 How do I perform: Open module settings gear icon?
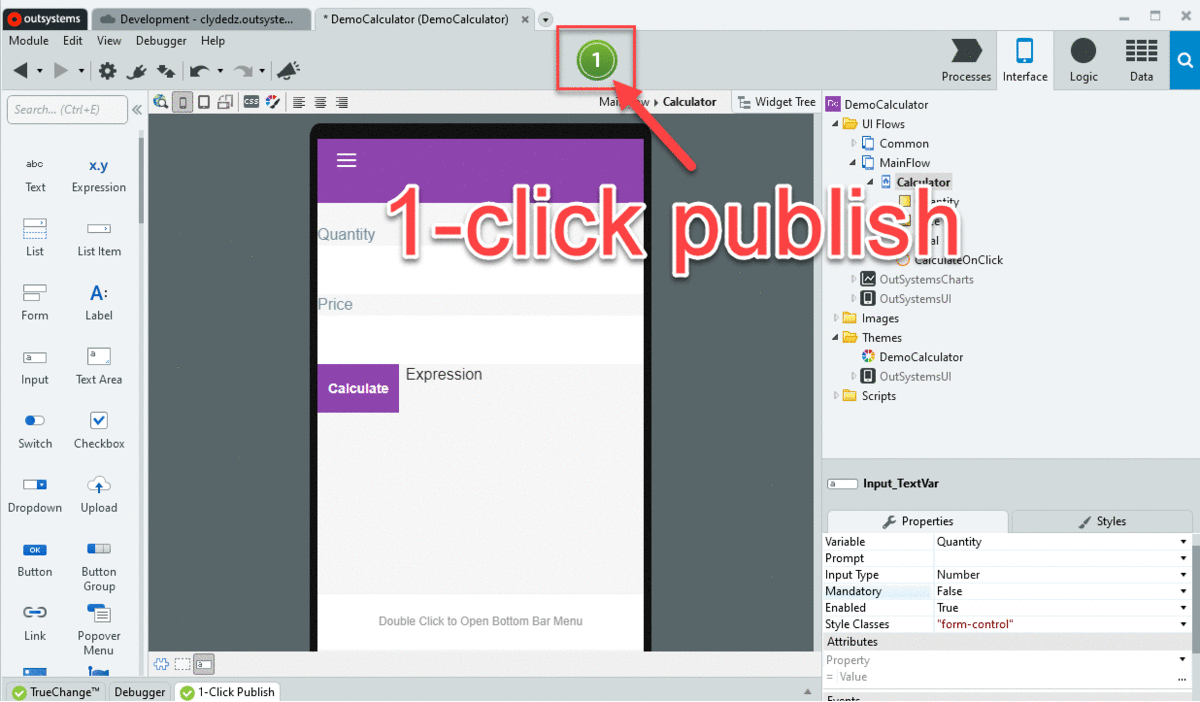tap(107, 70)
